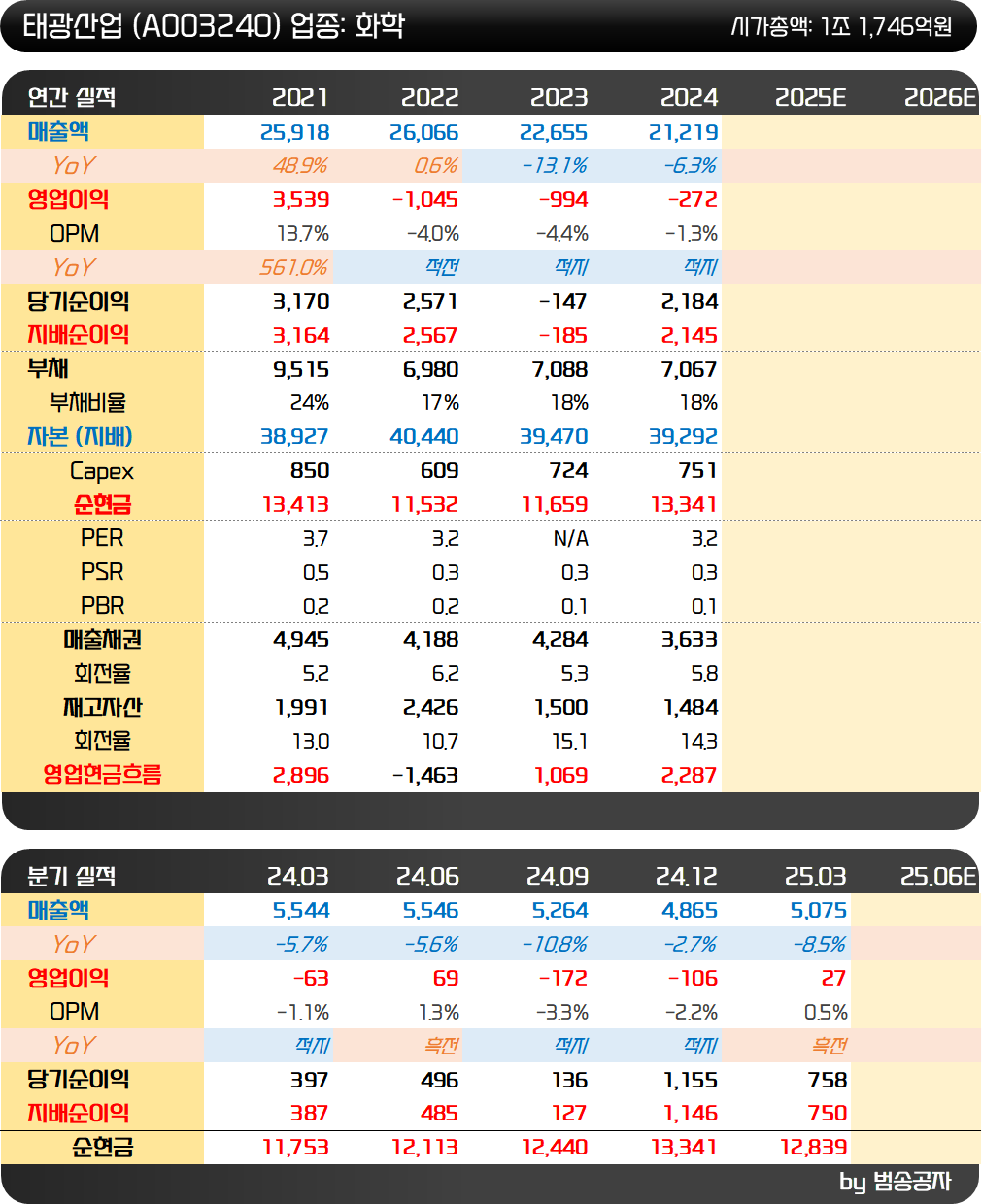Viewport: 982px width, 1204px height.
Task: Click the 24.03 quarter column header
Action: [x=298, y=876]
